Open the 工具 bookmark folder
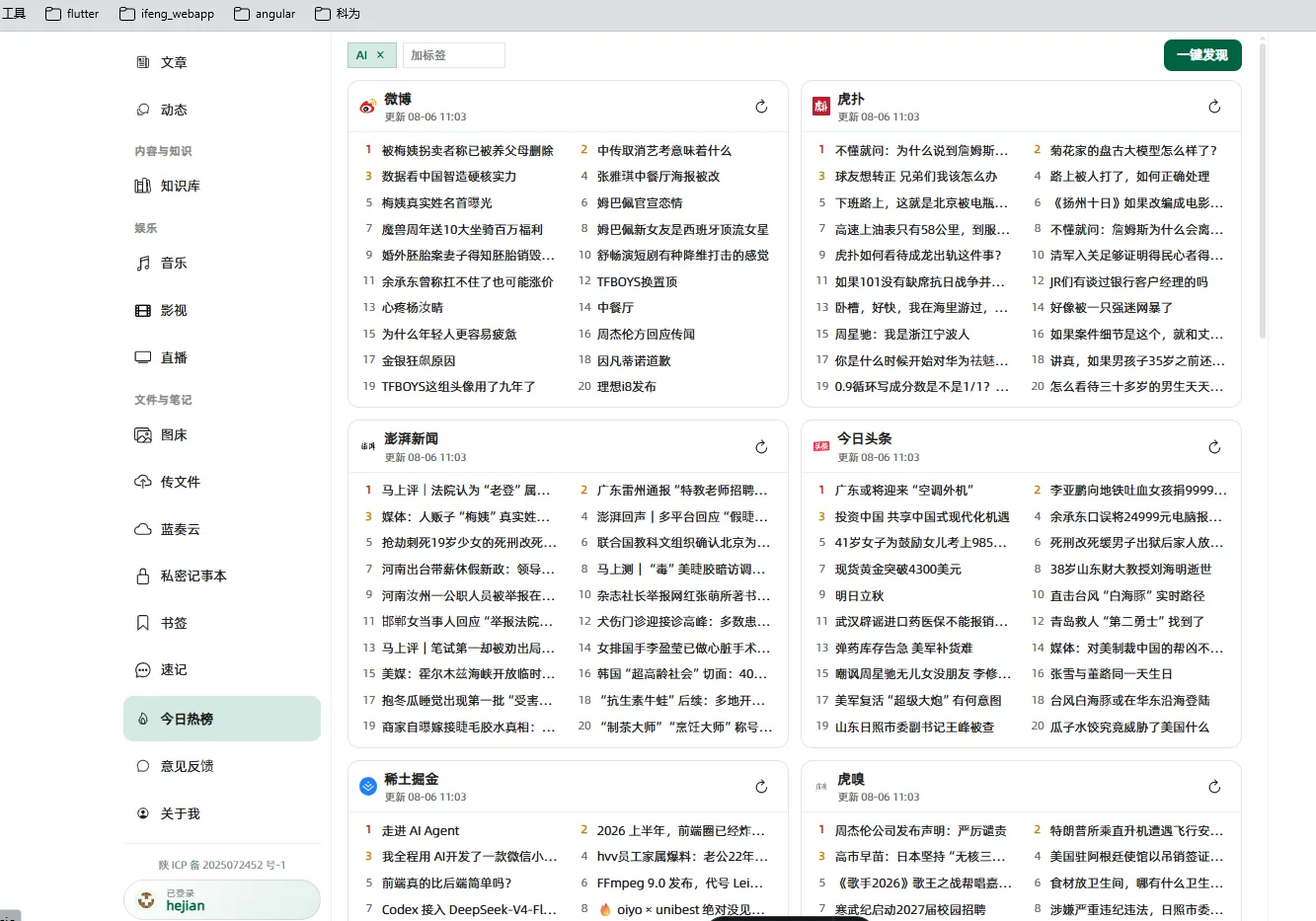 tap(14, 14)
